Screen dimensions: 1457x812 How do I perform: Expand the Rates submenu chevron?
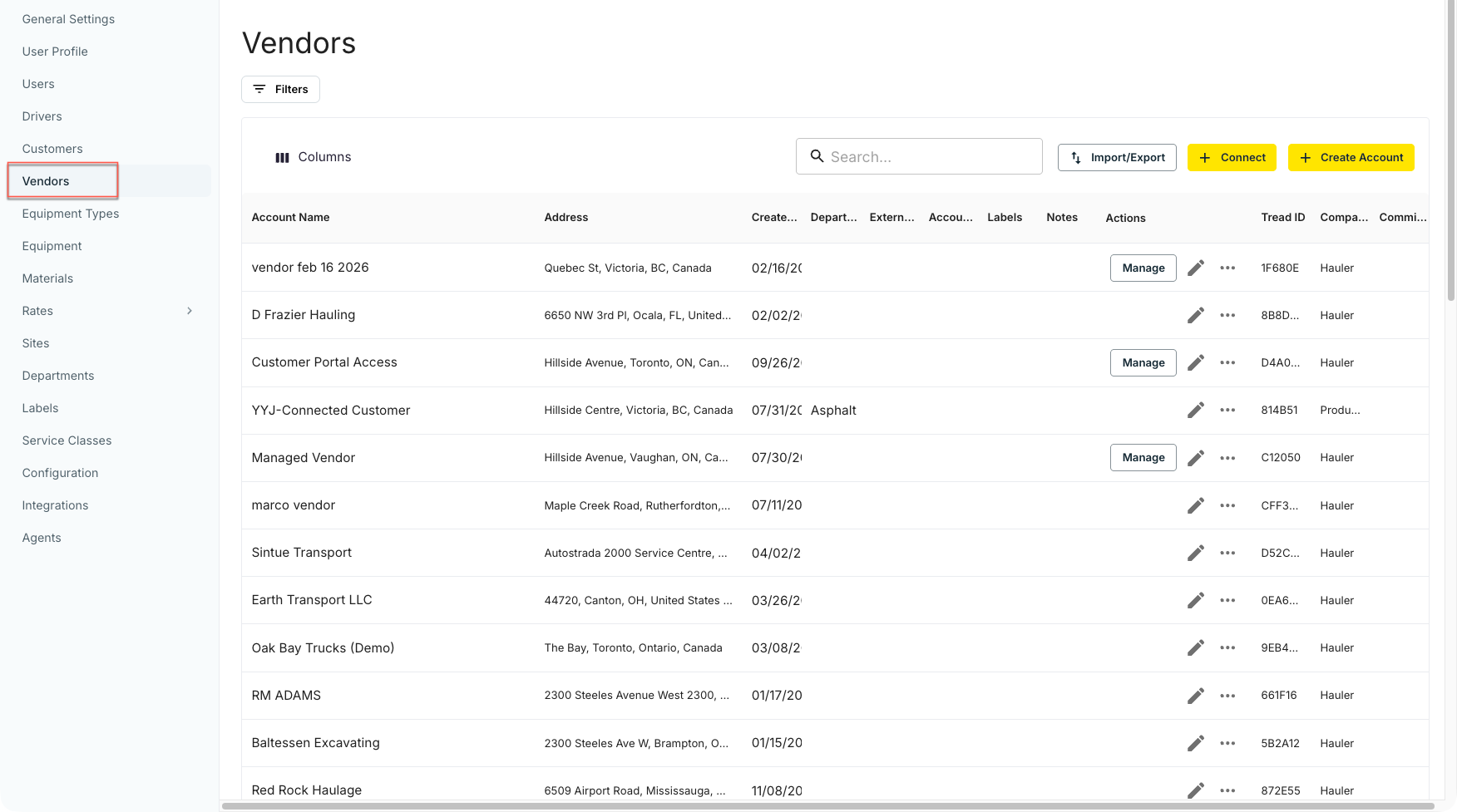point(190,311)
